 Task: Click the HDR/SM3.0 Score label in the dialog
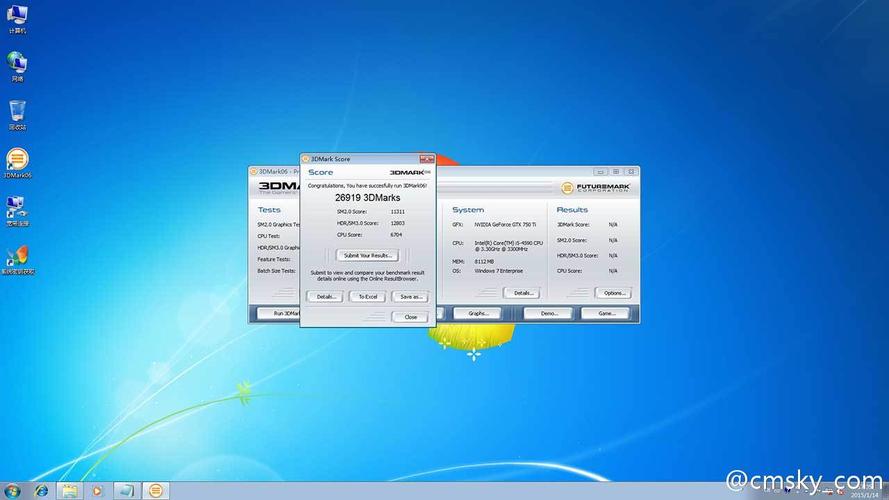point(357,223)
